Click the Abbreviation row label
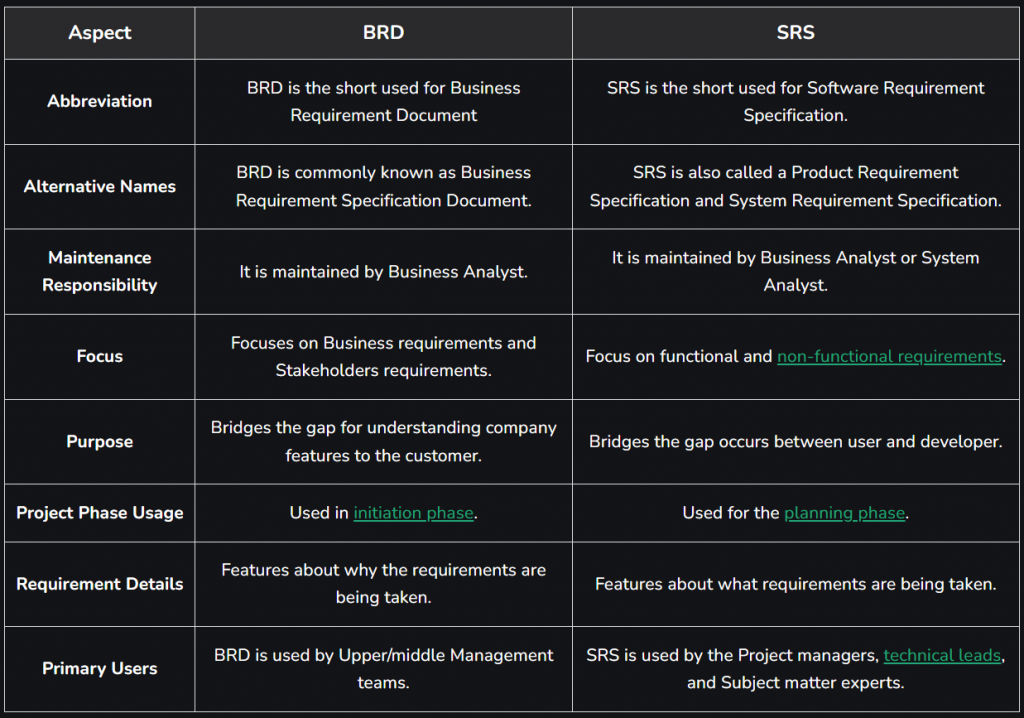The image size is (1024, 718). click(100, 101)
